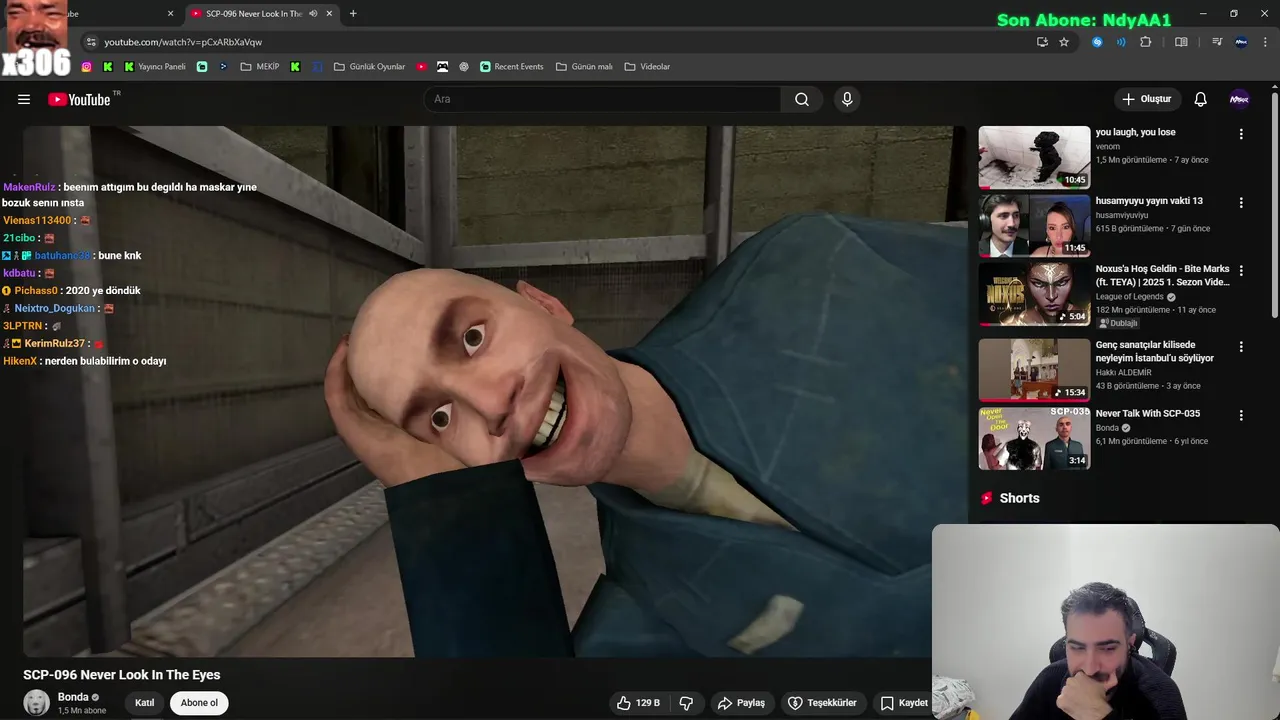This screenshot has width=1280, height=720.
Task: Open 'you laugh, you lose' video thumbnail
Action: 1034,157
